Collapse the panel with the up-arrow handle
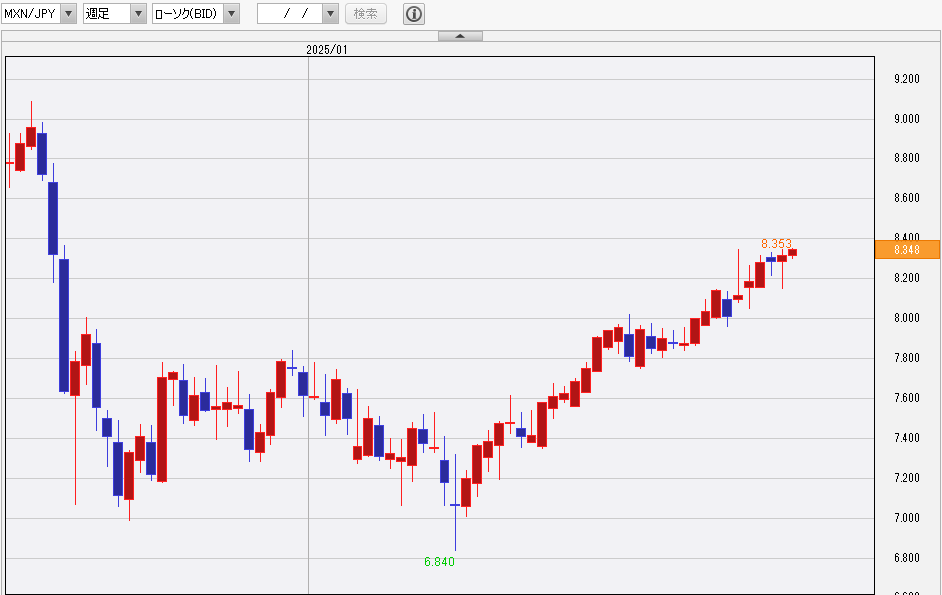This screenshot has width=942, height=595. [x=460, y=36]
